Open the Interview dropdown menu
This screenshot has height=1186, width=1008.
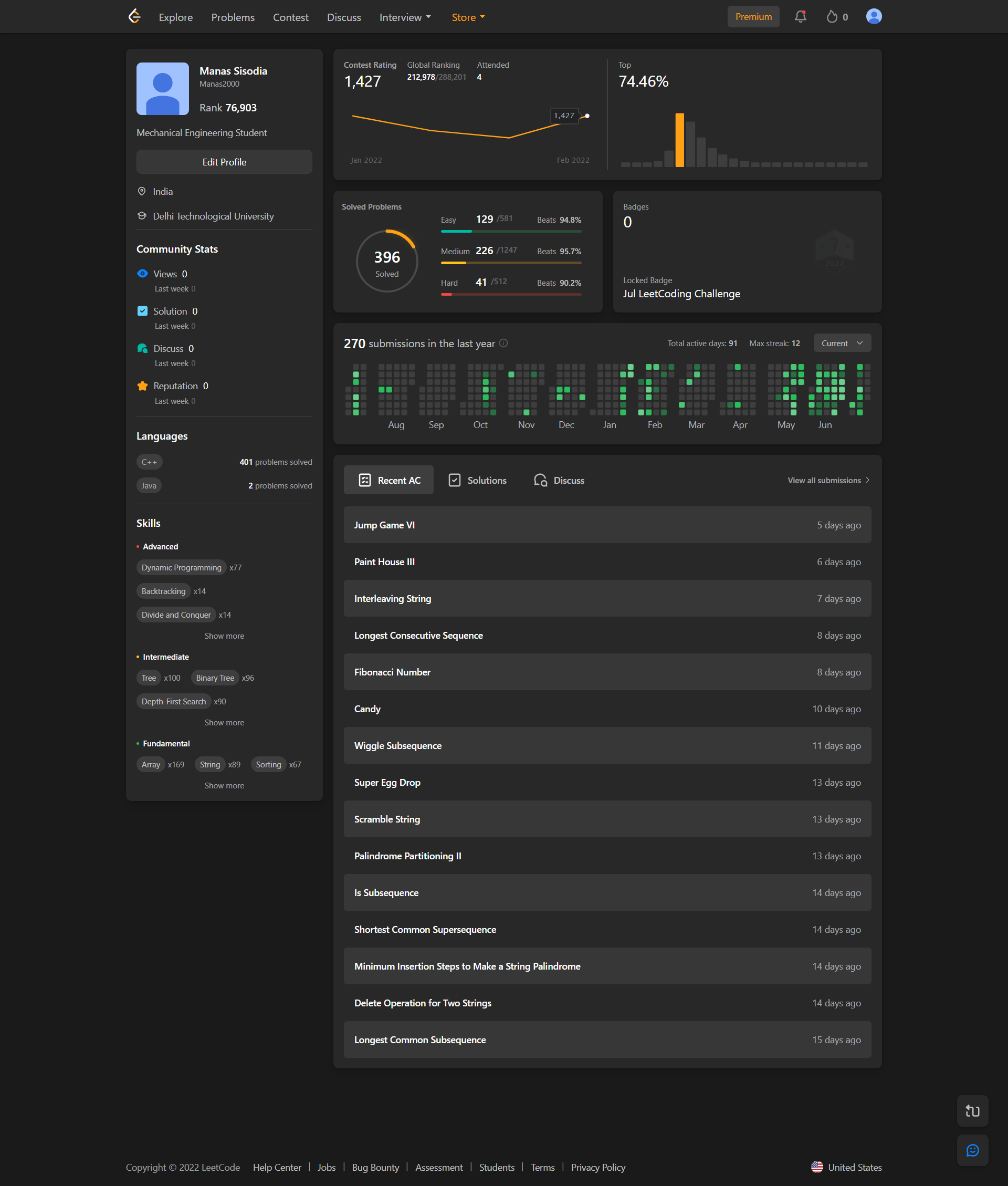405,17
